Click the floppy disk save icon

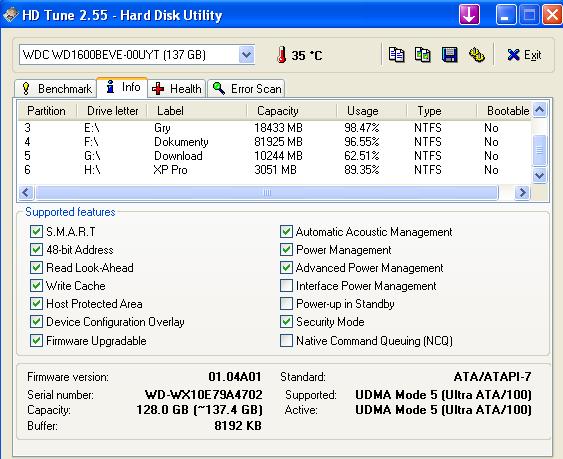(449, 55)
